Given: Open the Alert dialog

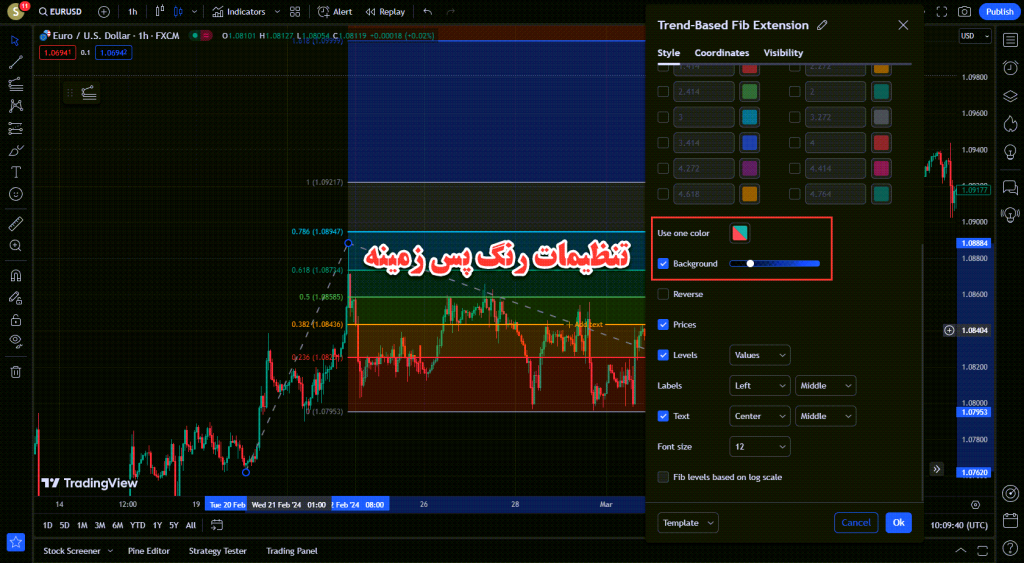Looking at the screenshot, I should 334,12.
